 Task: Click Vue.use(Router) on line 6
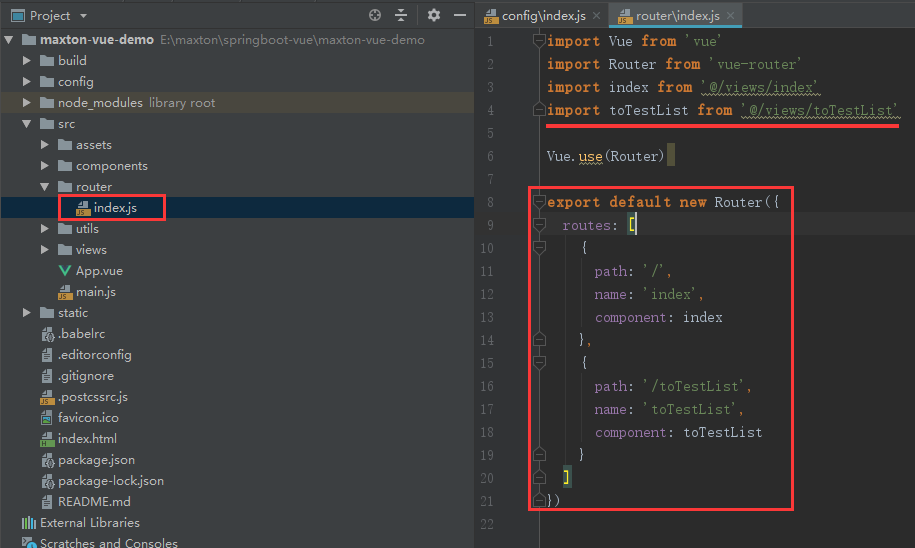click(605, 156)
